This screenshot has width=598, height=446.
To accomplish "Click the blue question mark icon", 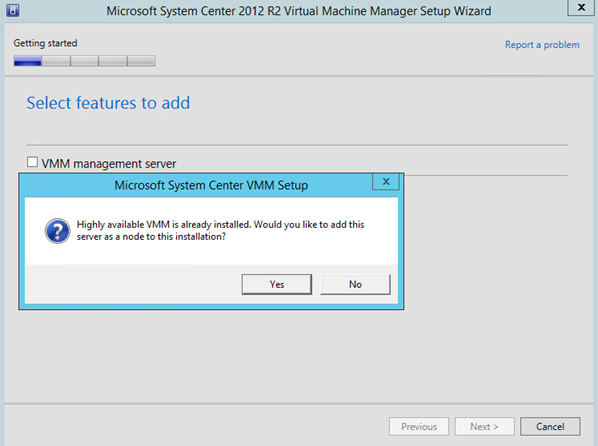I will tap(57, 231).
